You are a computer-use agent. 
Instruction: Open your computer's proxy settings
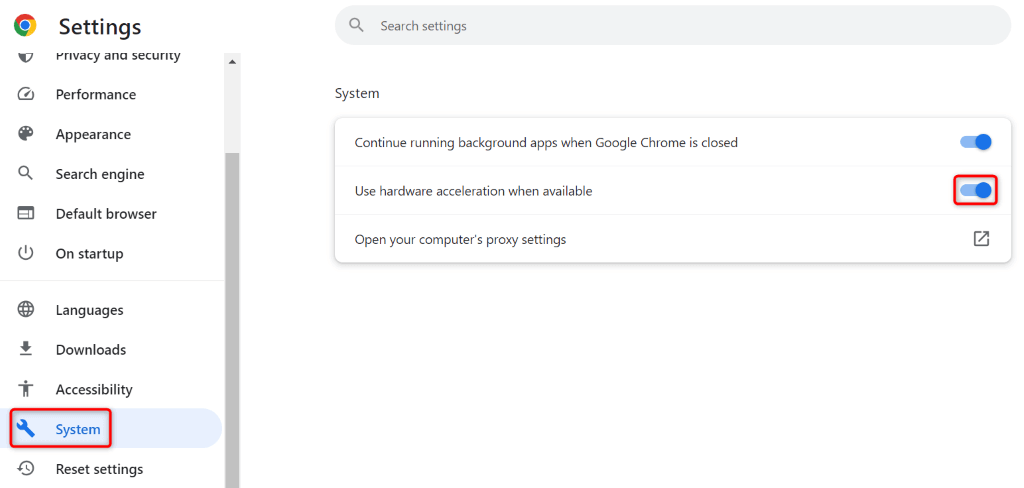460,240
